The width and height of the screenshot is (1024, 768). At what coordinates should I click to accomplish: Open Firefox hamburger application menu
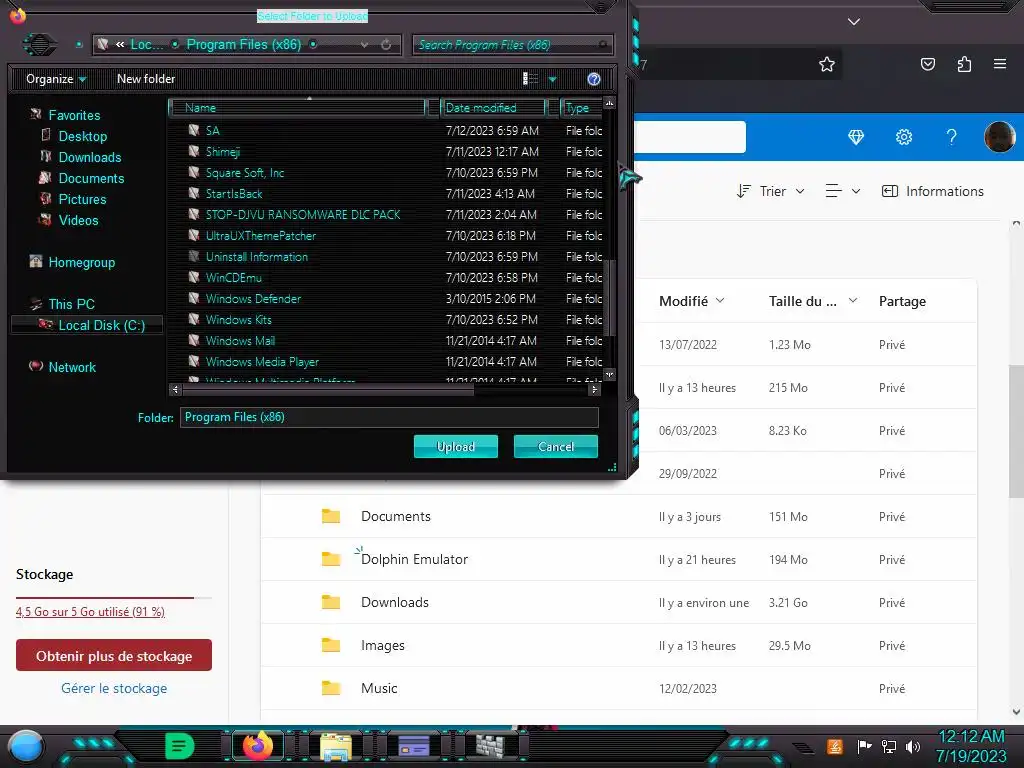click(1000, 64)
